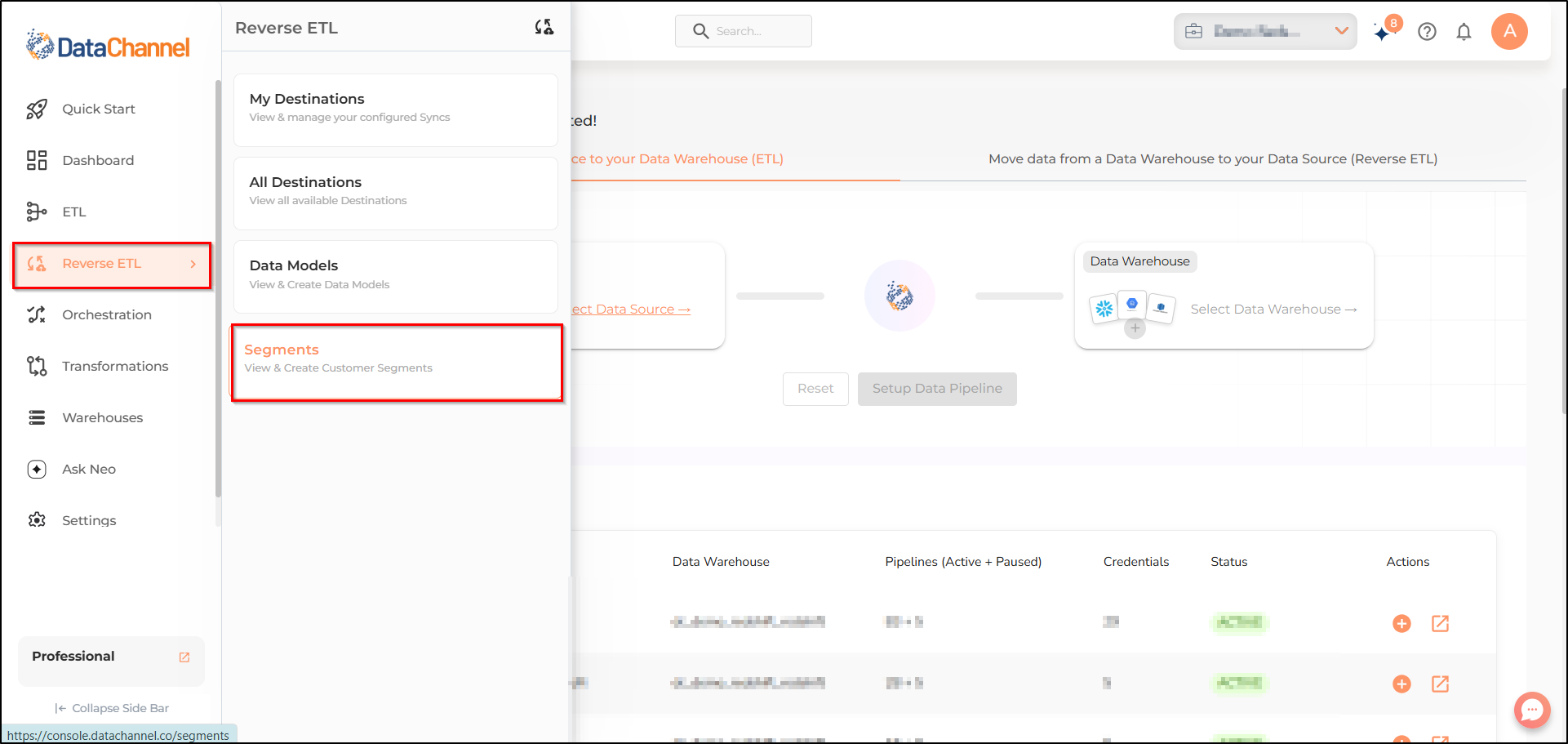Screen dimensions: 1568x744
Task: Click the Reverse ETL panel title
Action: tap(287, 28)
